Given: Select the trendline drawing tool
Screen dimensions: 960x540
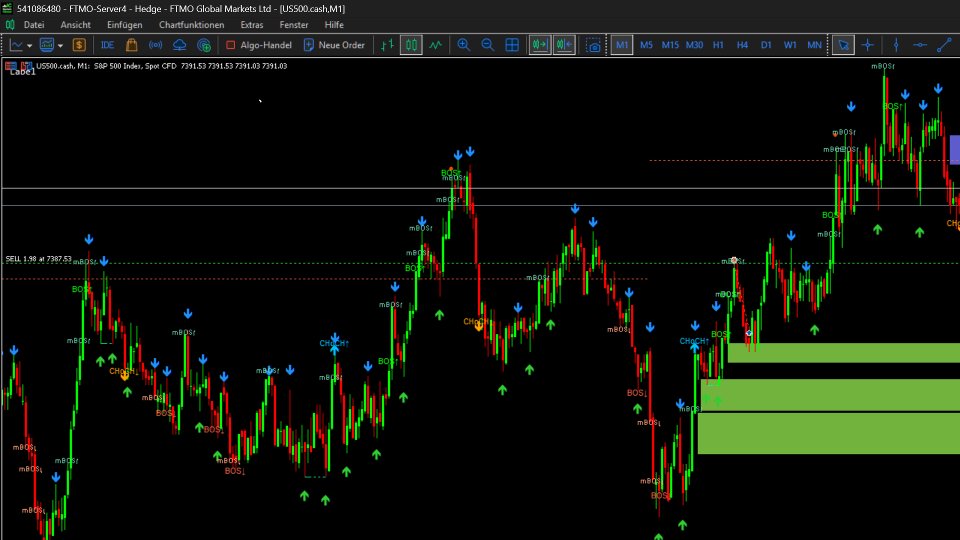Looking at the screenshot, I should click(944, 45).
